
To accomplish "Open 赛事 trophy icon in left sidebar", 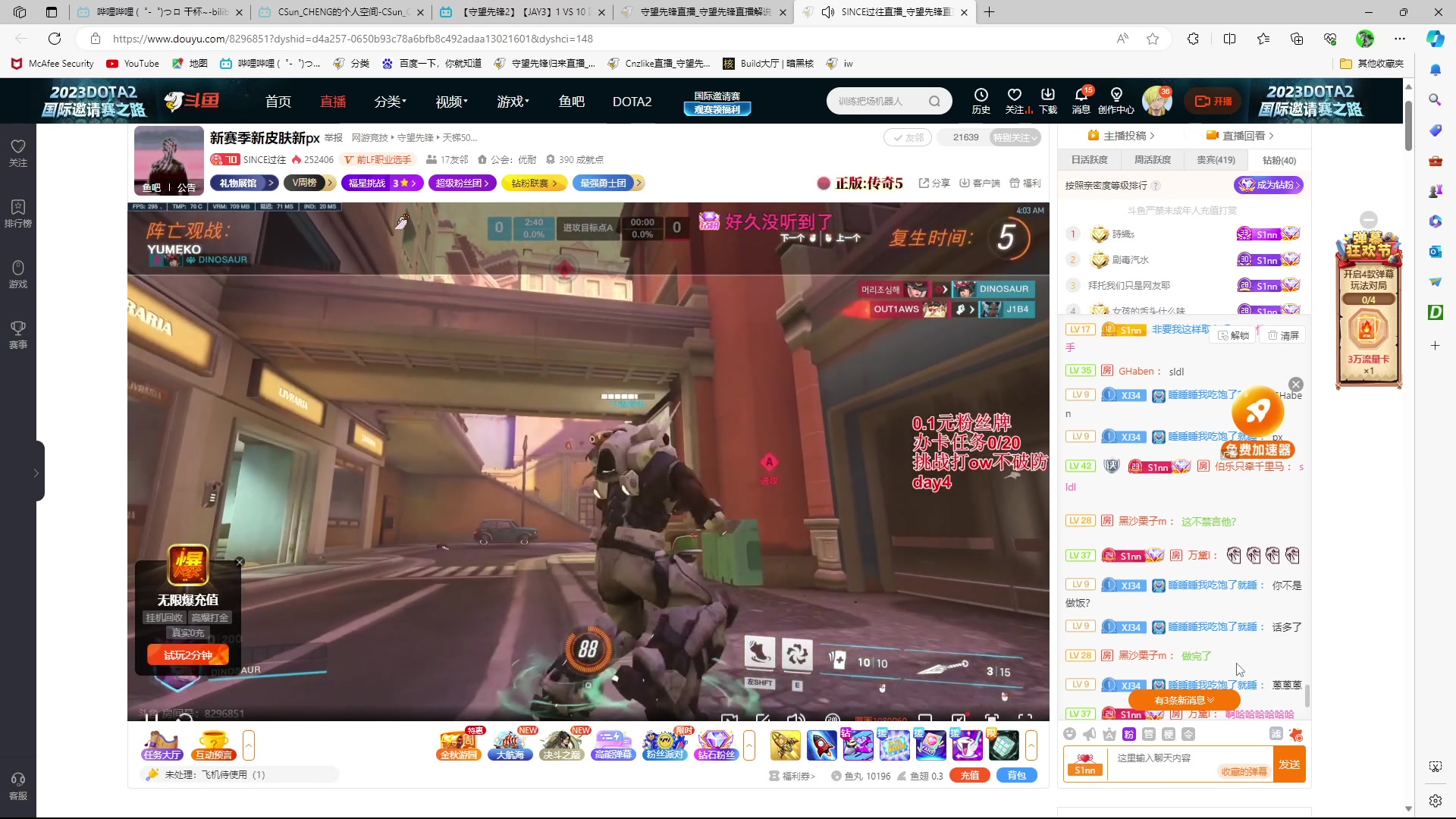I will pyautogui.click(x=18, y=334).
